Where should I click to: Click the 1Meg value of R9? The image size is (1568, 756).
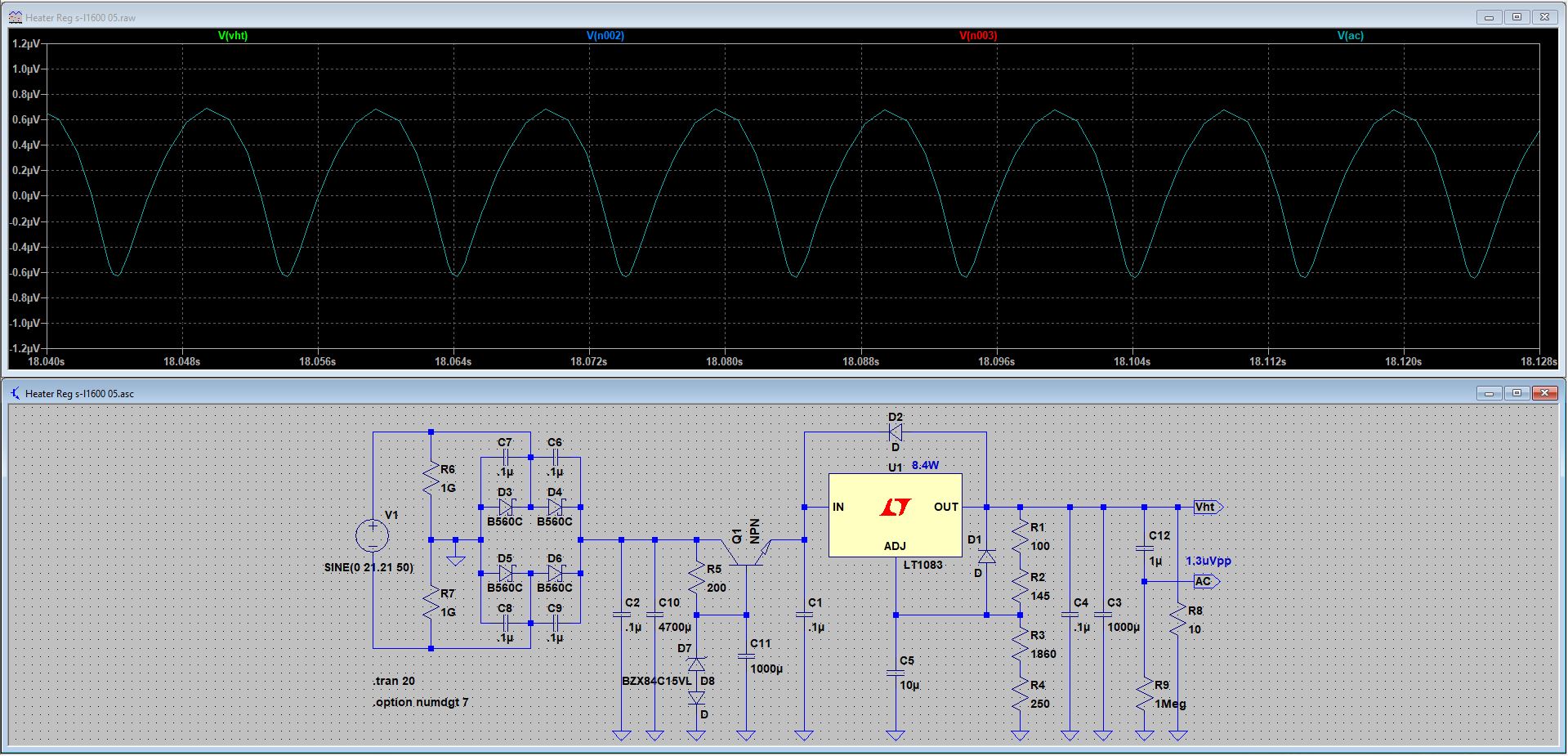click(1170, 704)
